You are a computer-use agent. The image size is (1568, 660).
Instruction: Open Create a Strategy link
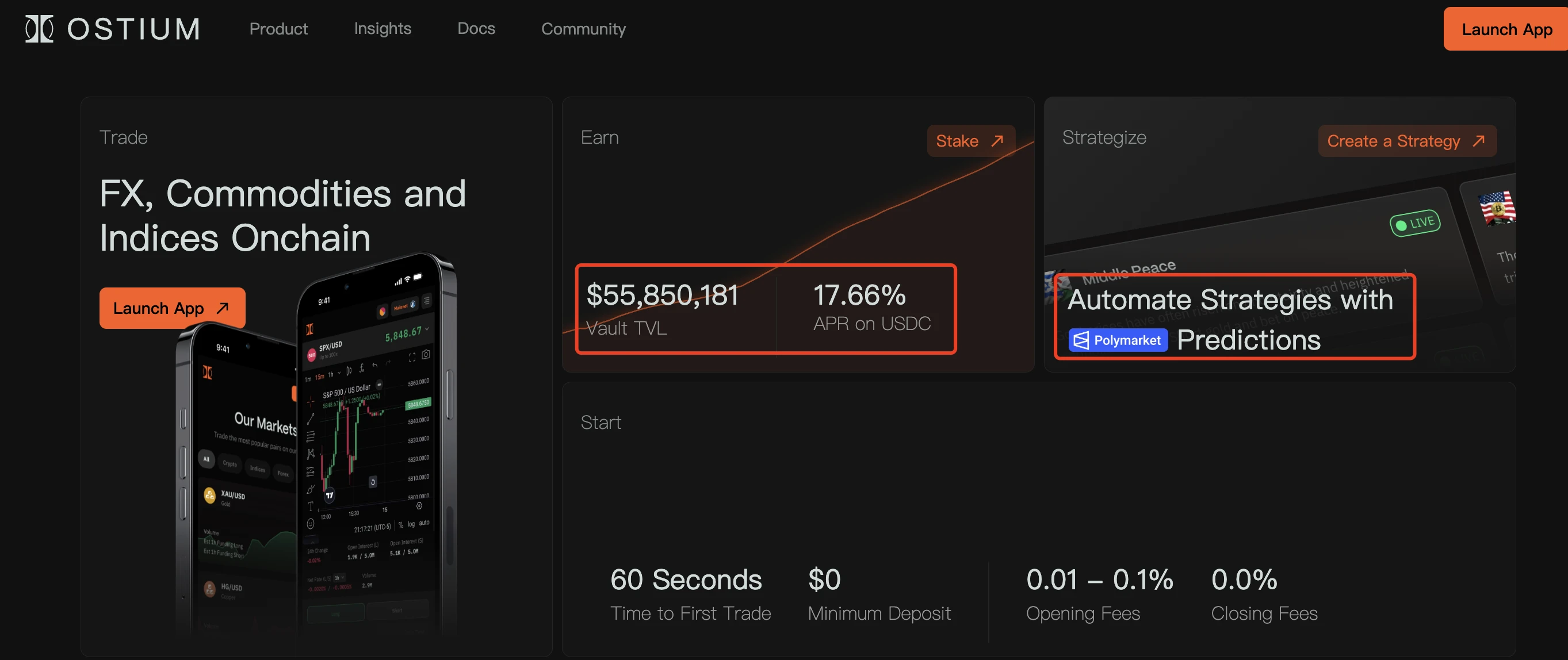point(1407,140)
